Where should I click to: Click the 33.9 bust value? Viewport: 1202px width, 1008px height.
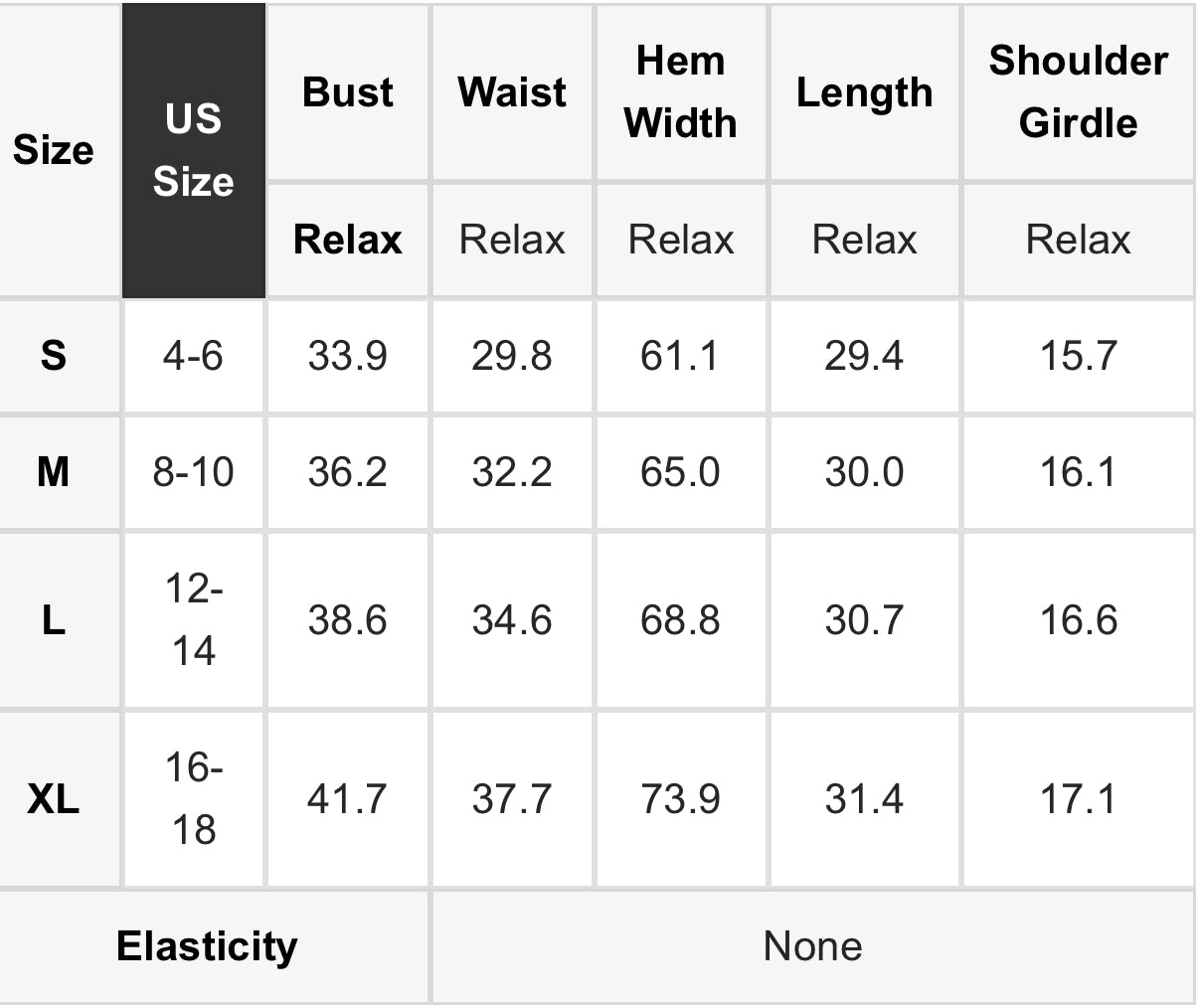pos(348,355)
